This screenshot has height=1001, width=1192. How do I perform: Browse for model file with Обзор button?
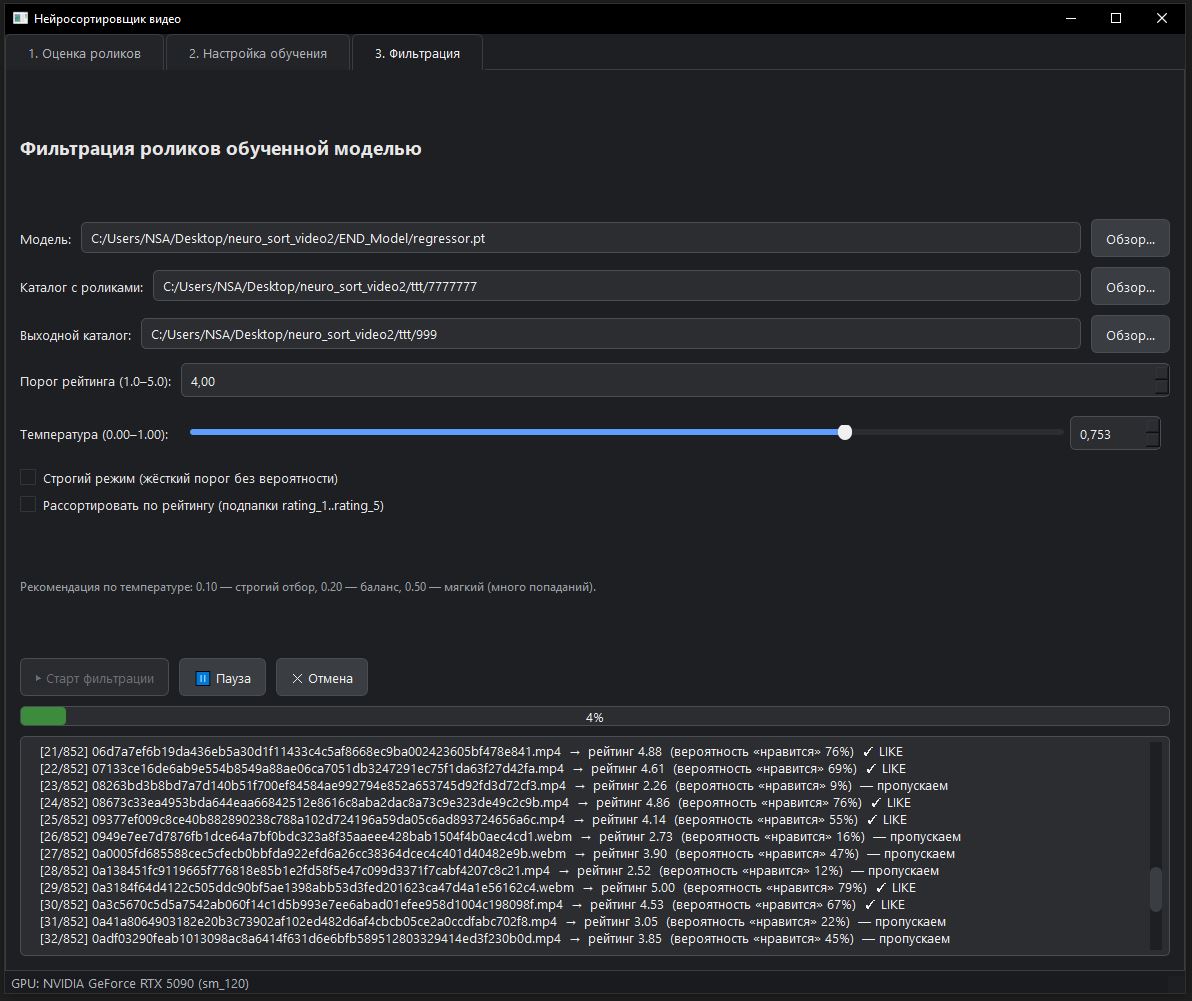[x=1130, y=239]
